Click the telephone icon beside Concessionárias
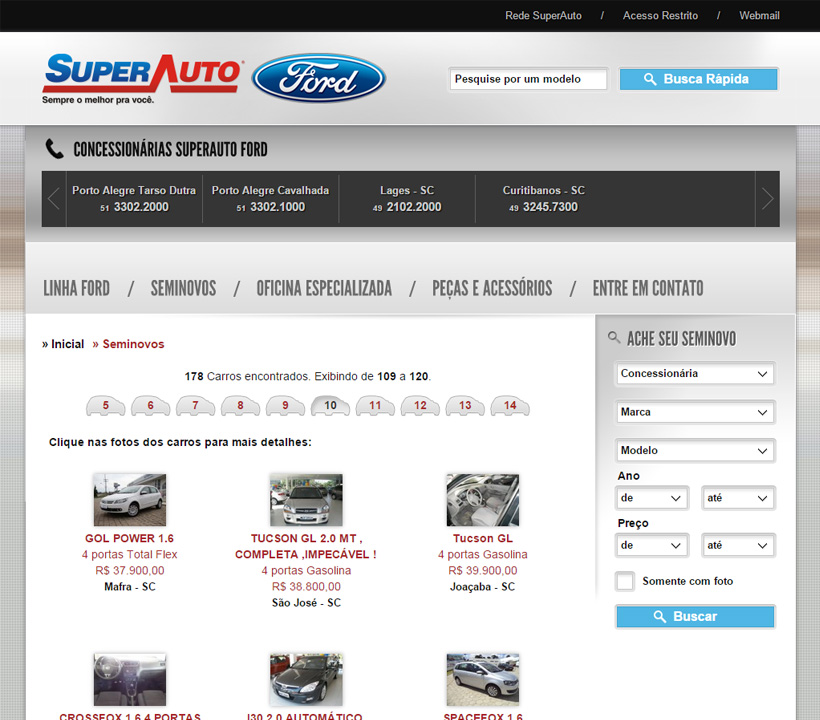Screen dimensions: 820x720 point(54,149)
